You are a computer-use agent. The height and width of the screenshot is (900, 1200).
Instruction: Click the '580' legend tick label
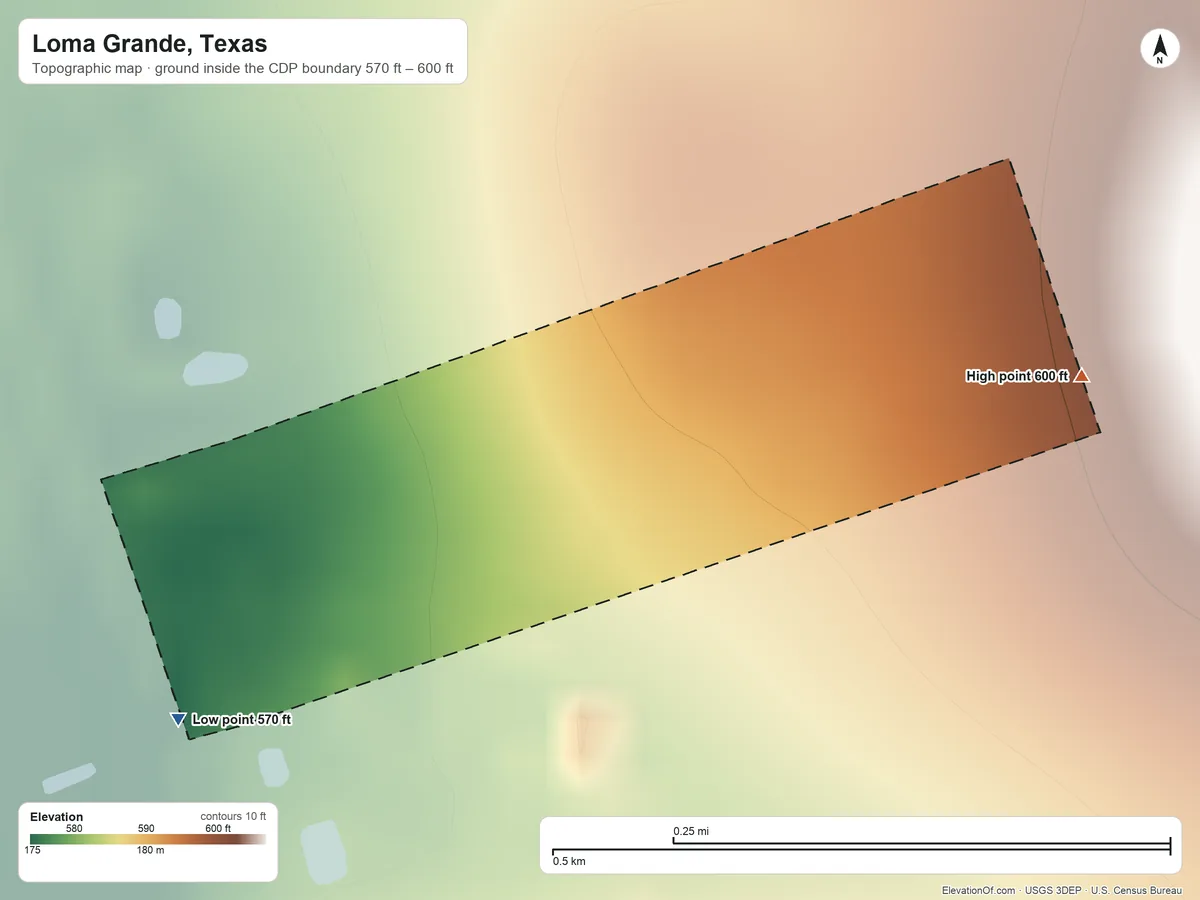coord(74,828)
